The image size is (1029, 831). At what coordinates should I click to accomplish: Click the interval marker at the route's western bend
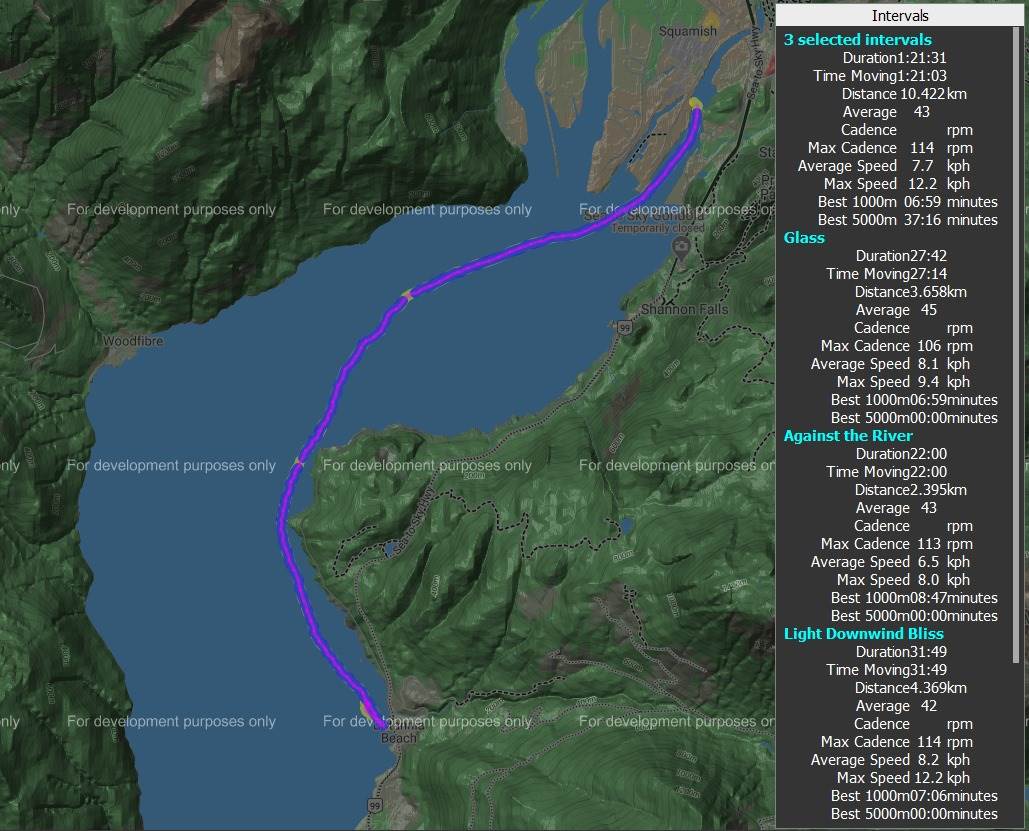298,462
